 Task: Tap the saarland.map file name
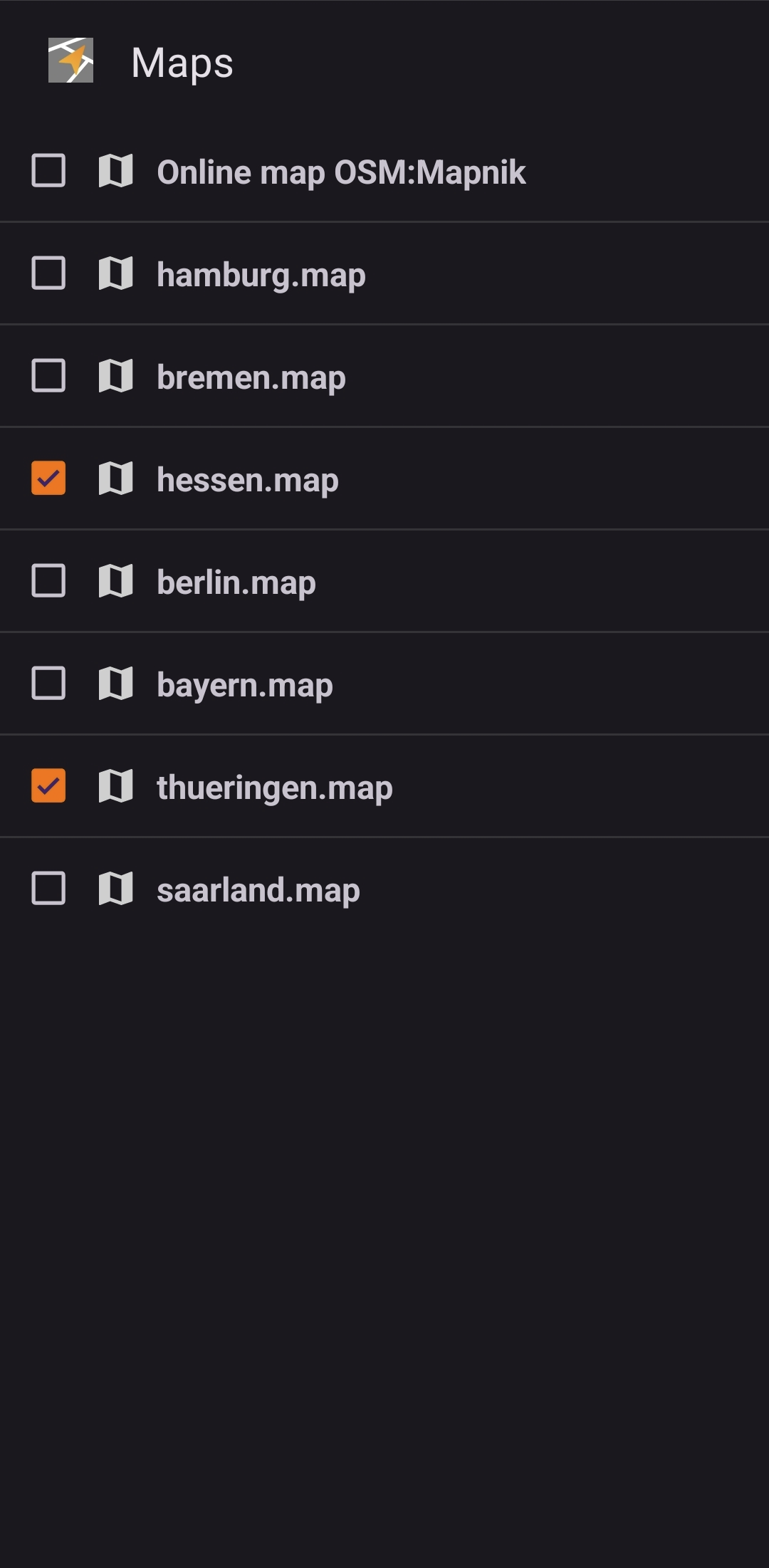[x=258, y=890]
